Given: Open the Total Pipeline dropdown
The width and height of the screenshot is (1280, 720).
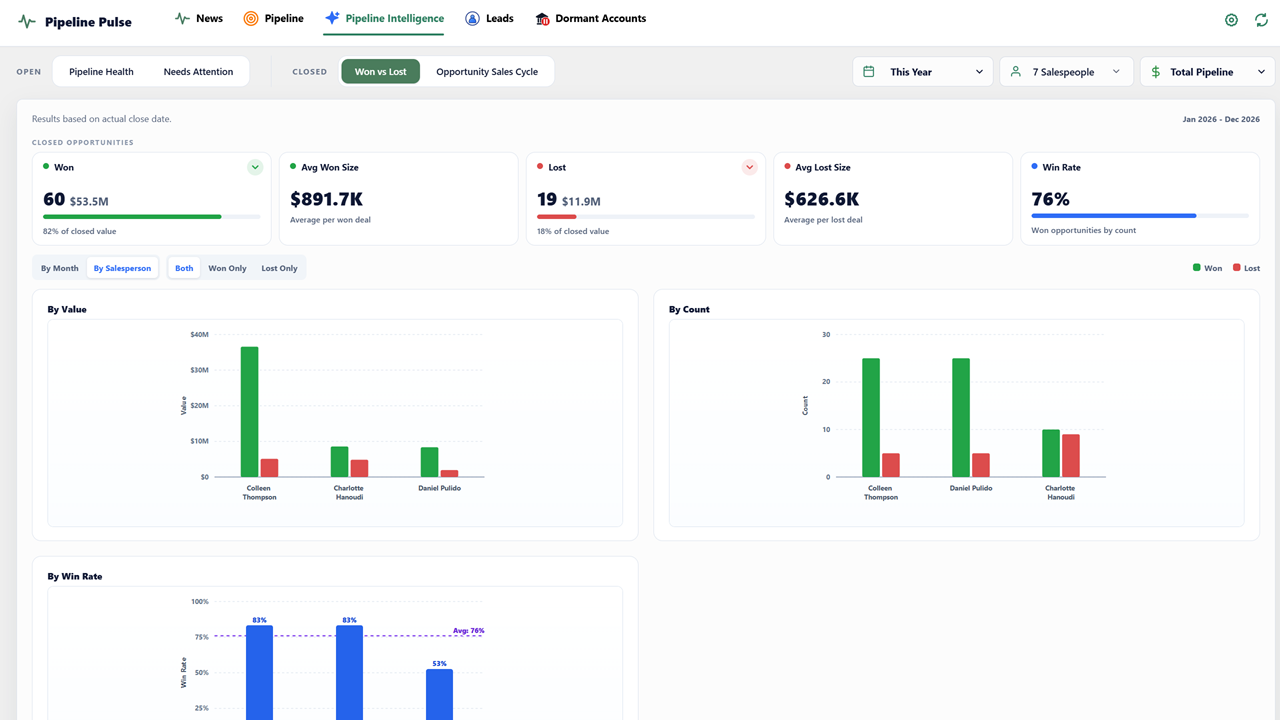Looking at the screenshot, I should pos(1207,72).
